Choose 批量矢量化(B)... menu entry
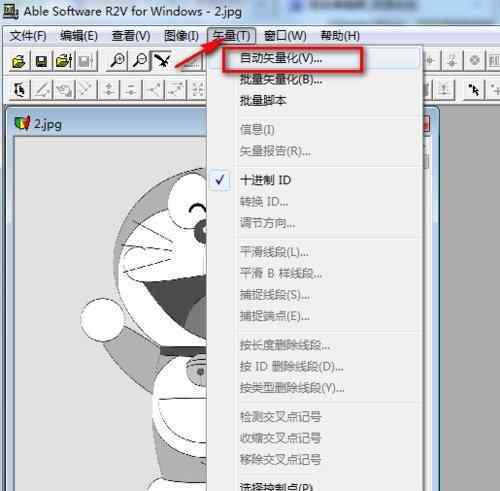Screen dimensions: 500x491 [315, 80]
